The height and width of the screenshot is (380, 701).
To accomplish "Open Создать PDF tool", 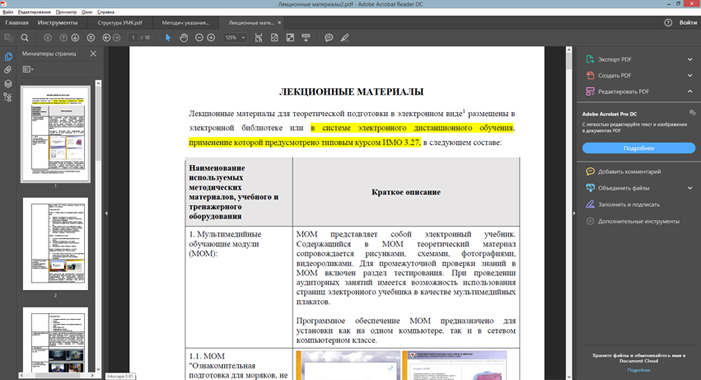I will pyautogui.click(x=615, y=76).
